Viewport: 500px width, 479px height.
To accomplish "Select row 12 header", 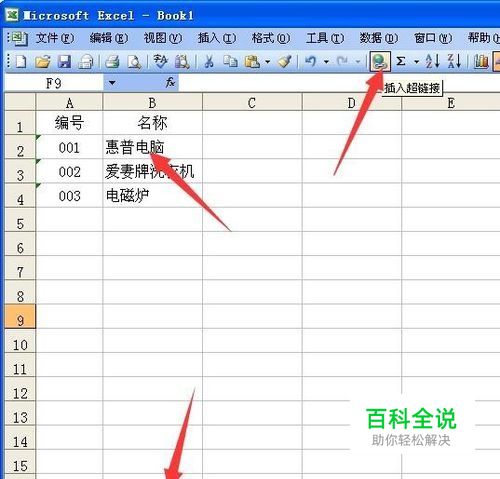I will pyautogui.click(x=20, y=389).
